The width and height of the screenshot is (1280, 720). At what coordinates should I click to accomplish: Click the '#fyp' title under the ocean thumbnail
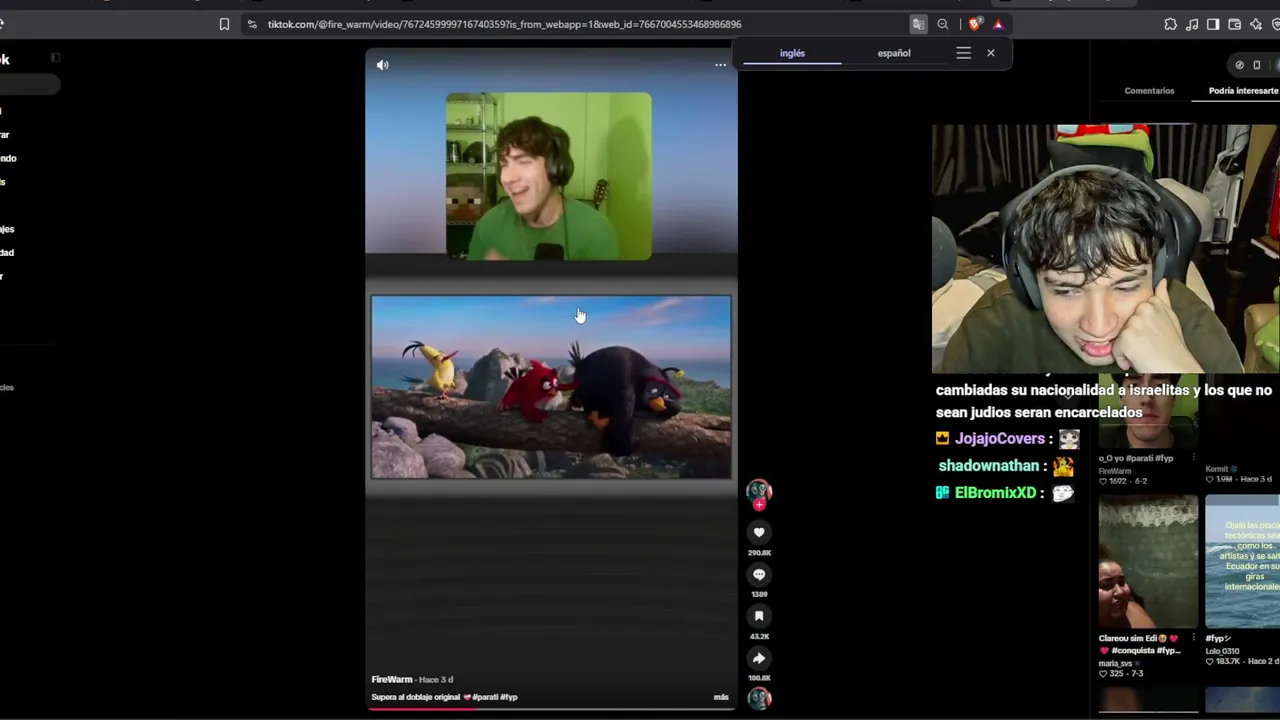pos(1217,638)
